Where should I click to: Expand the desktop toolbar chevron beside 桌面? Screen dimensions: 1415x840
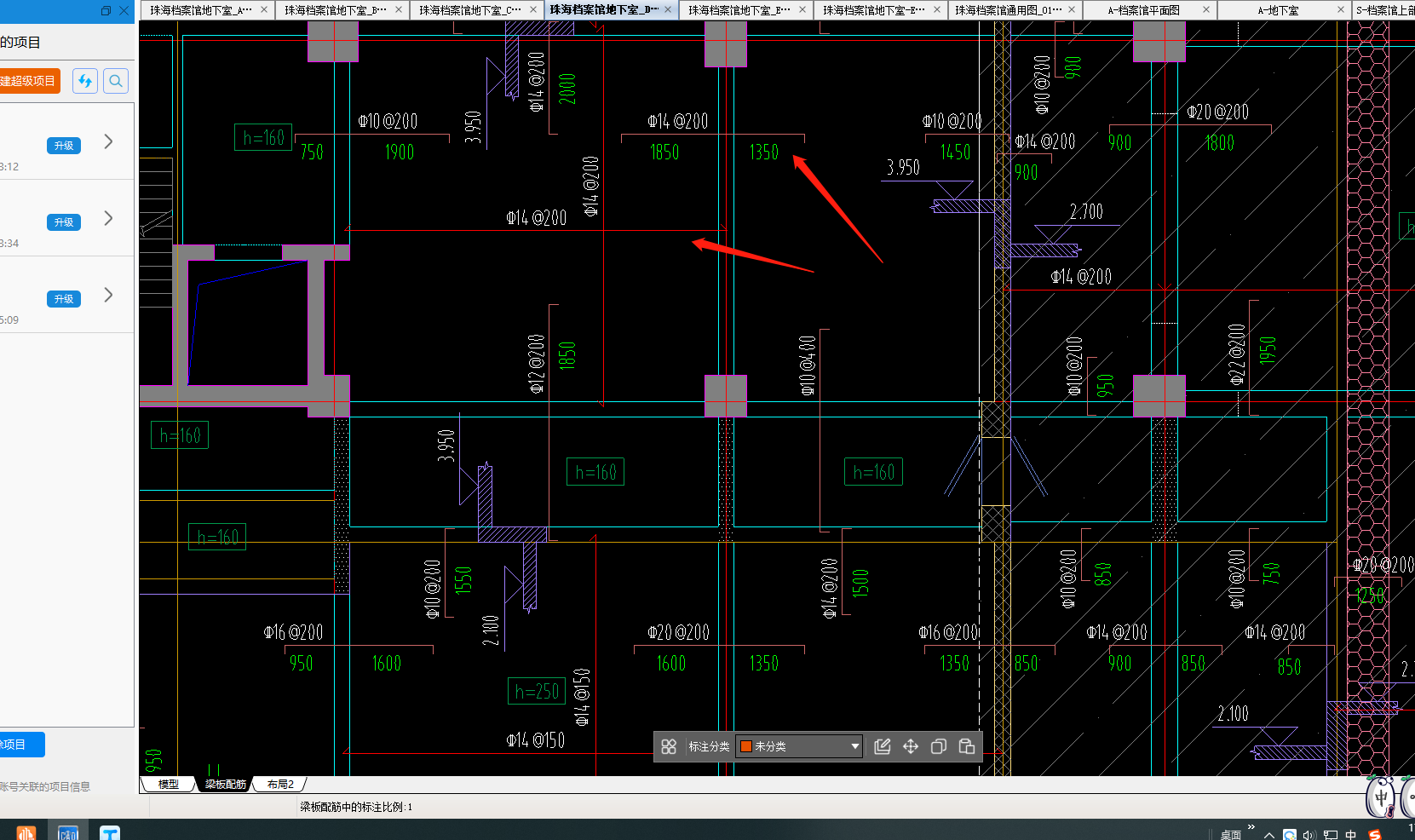click(1251, 827)
